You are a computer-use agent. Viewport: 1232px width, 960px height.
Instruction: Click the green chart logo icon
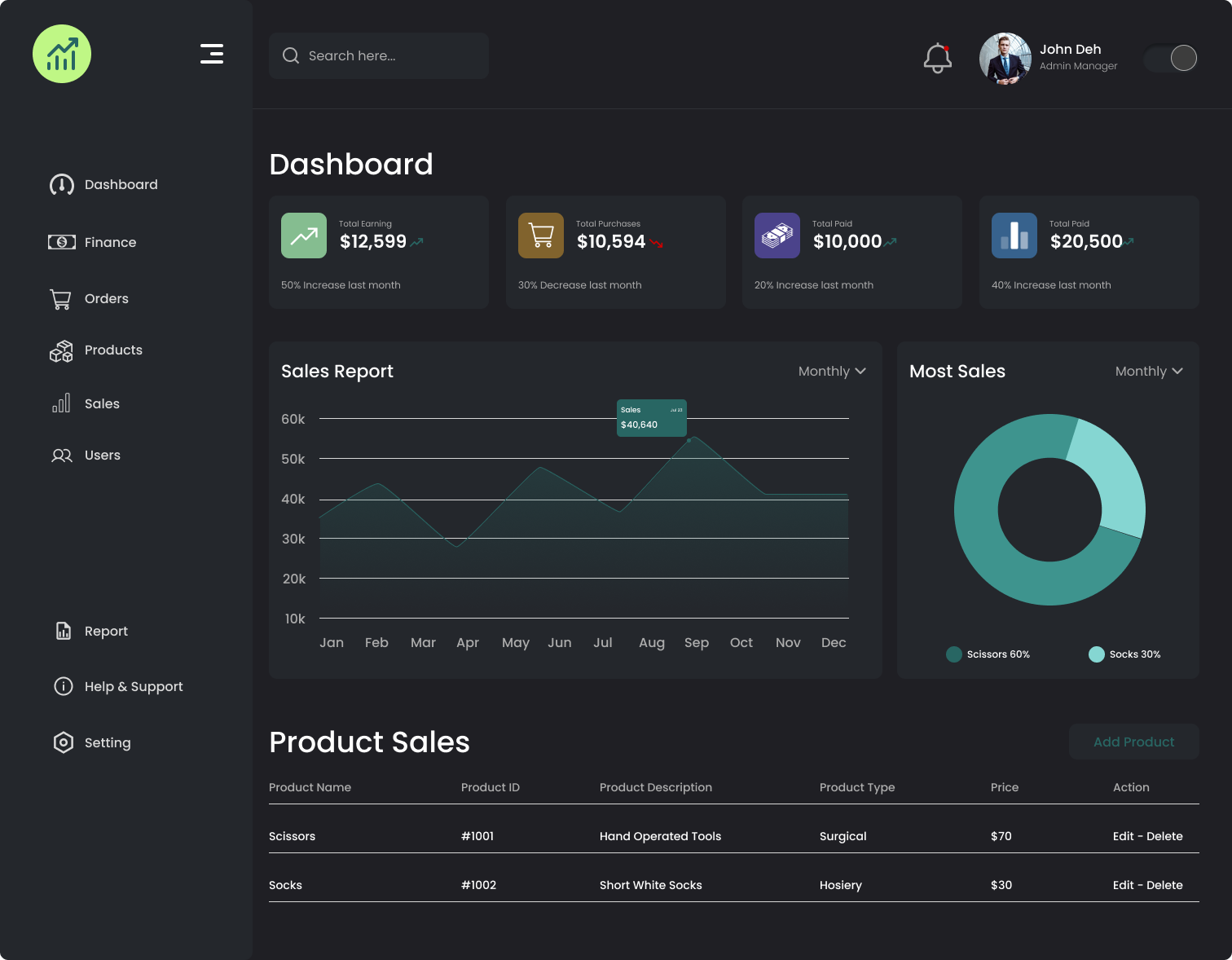click(x=62, y=54)
